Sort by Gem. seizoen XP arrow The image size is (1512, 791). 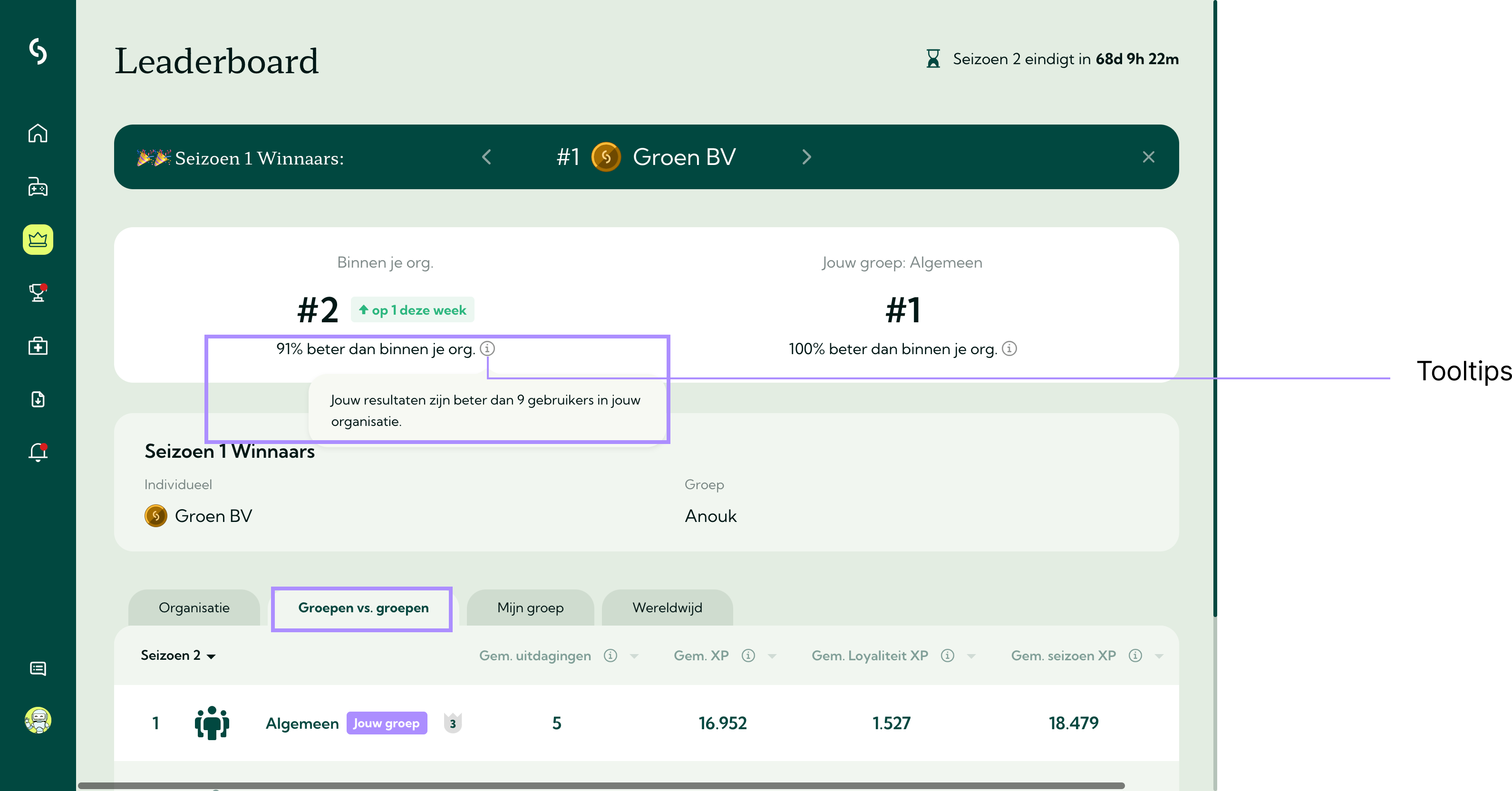(x=1159, y=656)
